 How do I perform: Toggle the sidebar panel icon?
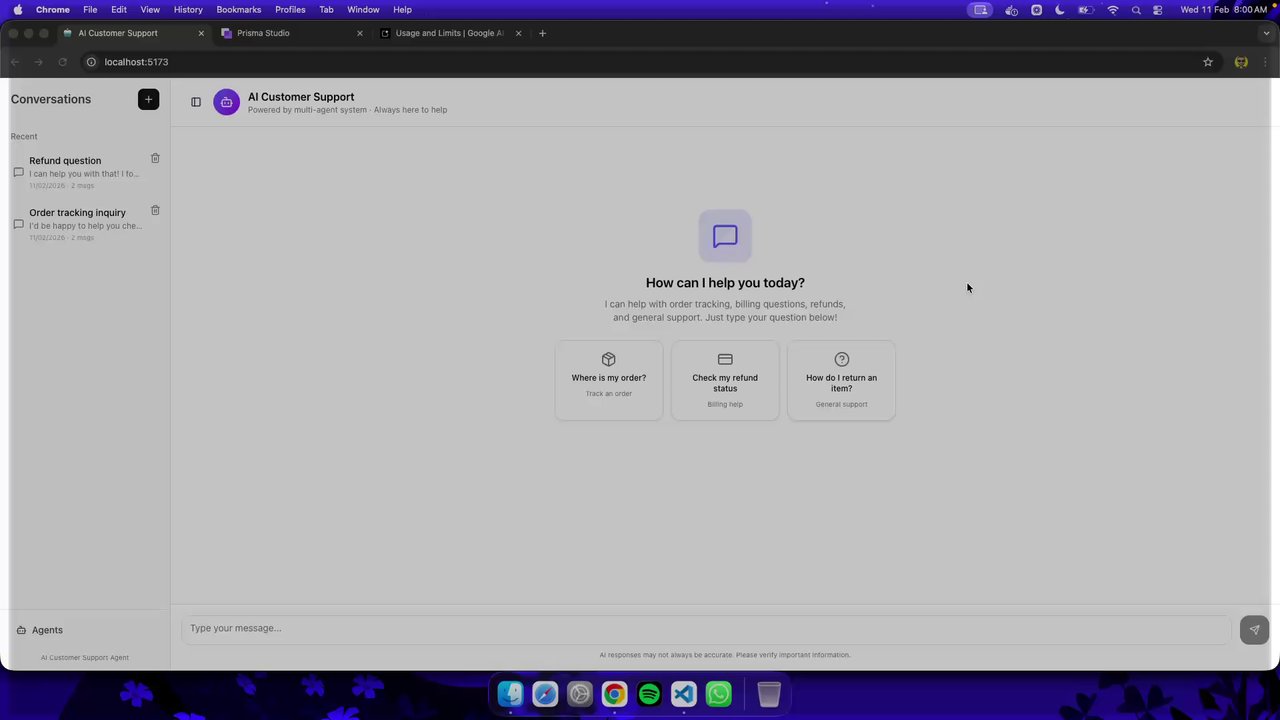196,102
